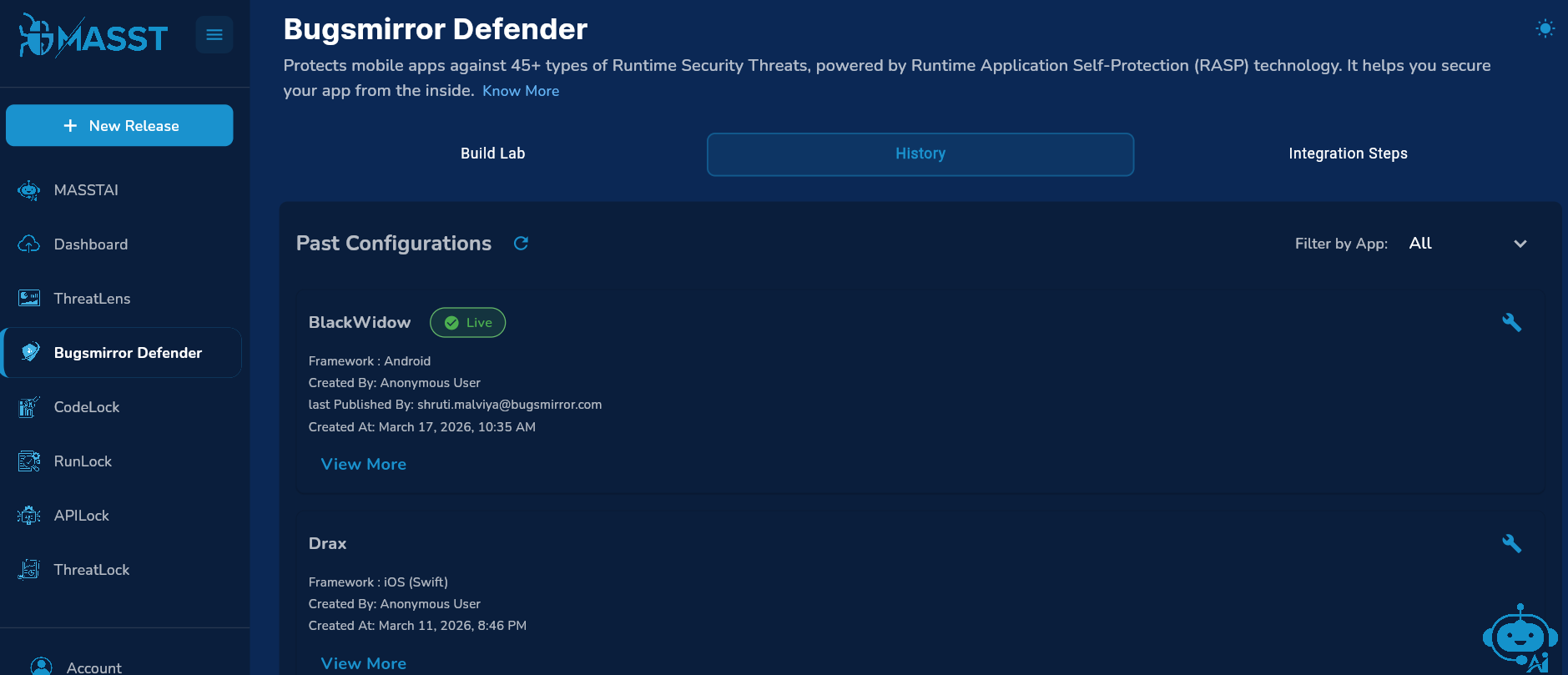
Task: Open BlackWidow configuration wrench icon
Action: coord(1511,322)
